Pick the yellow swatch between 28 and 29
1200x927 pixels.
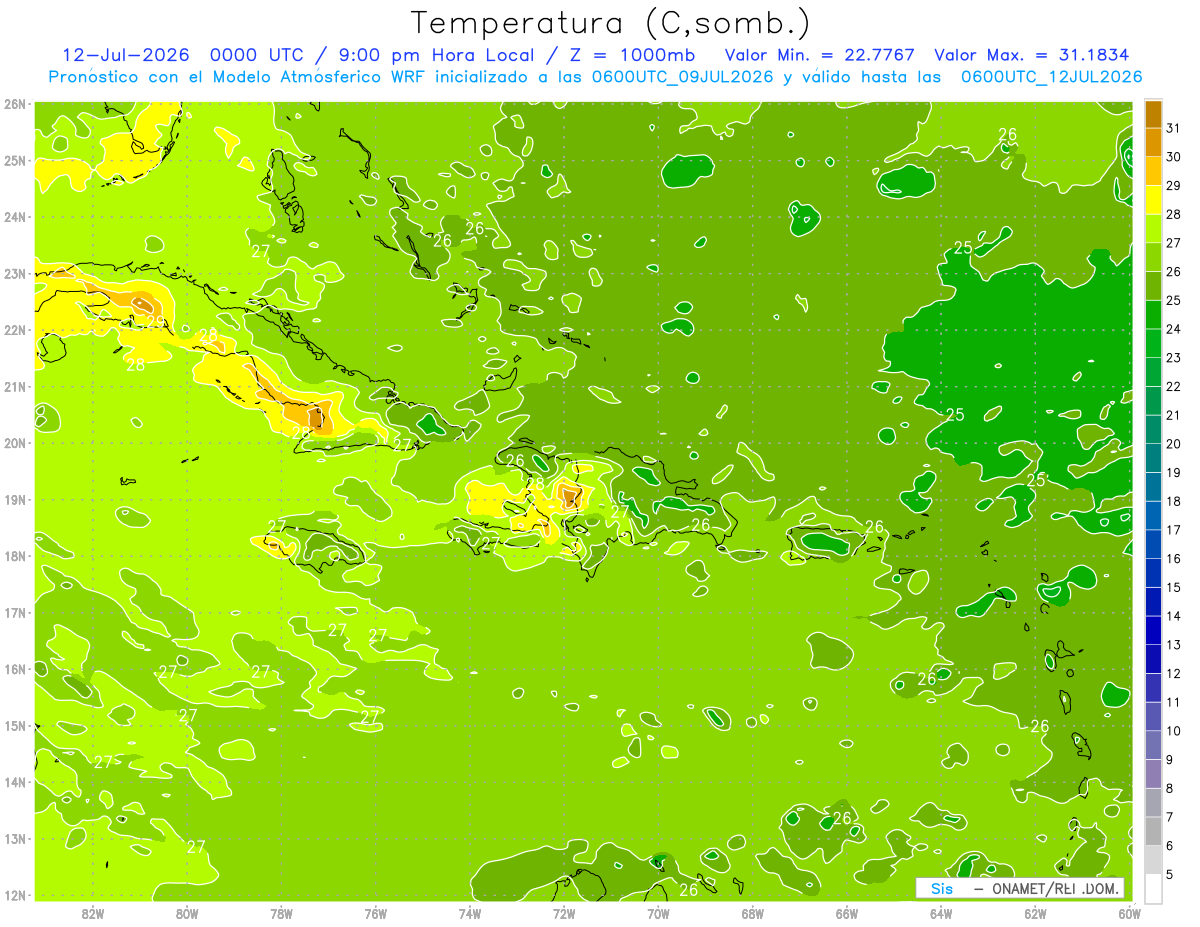[1153, 200]
